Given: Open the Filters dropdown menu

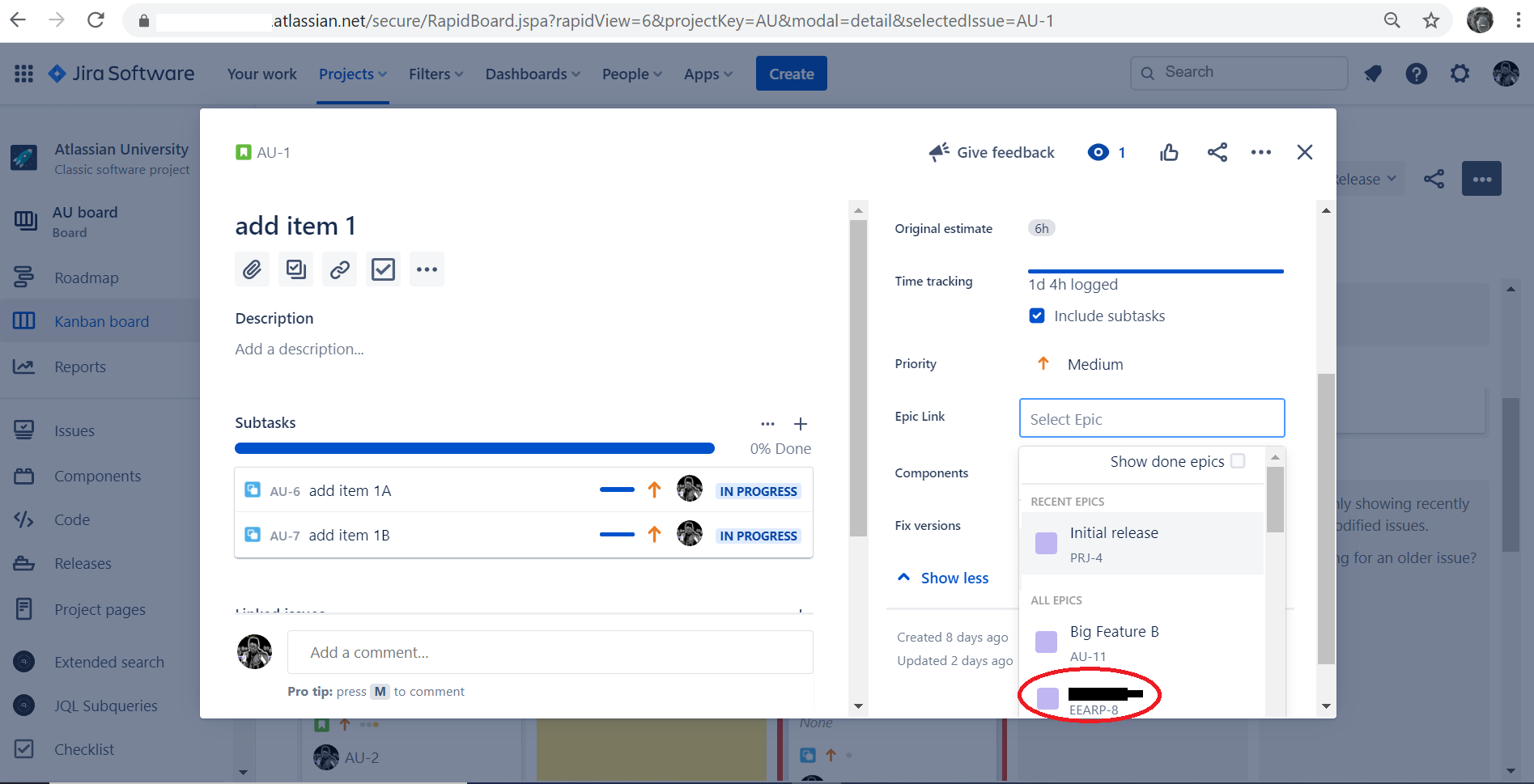Looking at the screenshot, I should coord(436,74).
